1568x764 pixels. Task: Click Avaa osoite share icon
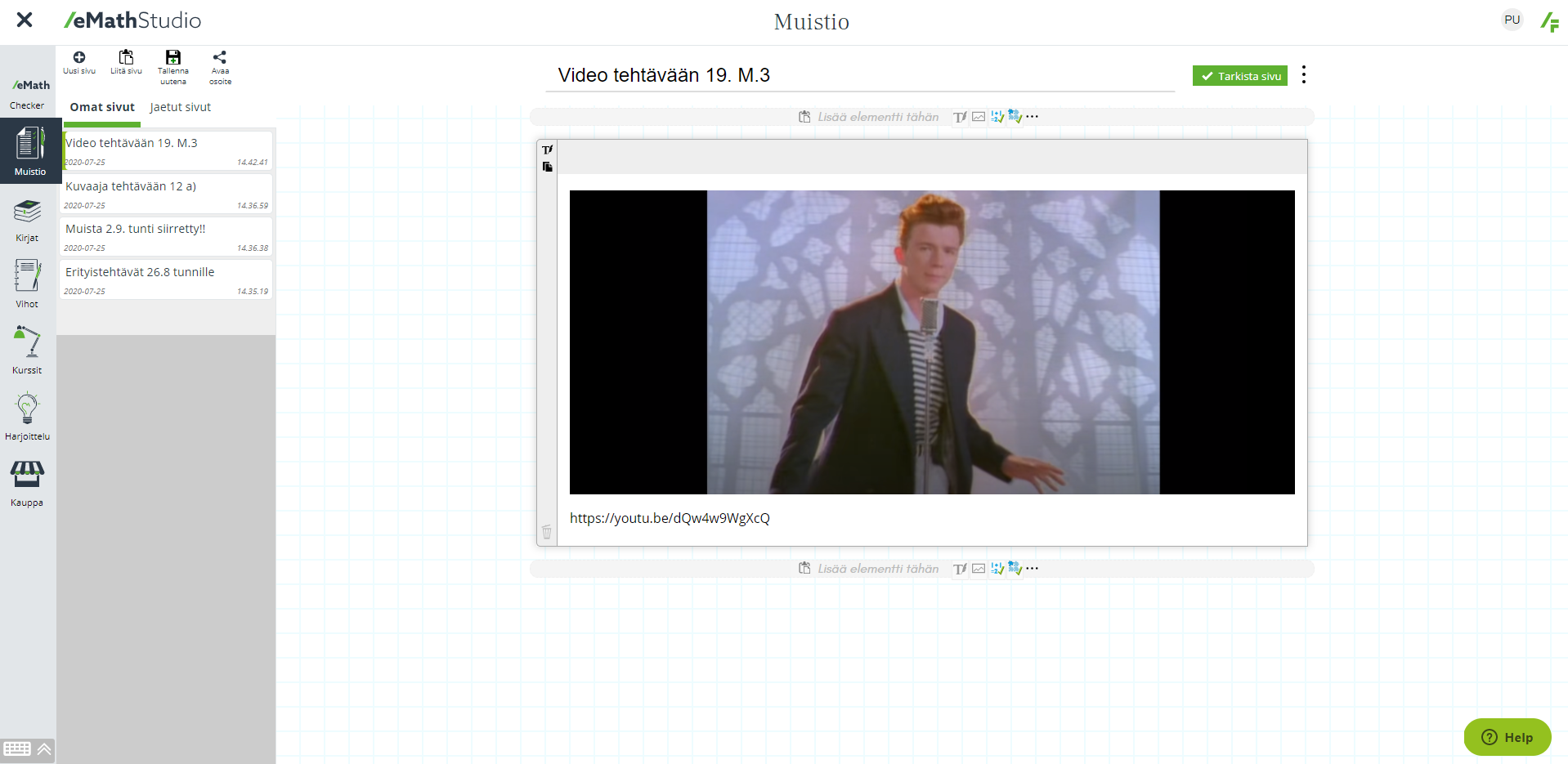[x=220, y=67]
